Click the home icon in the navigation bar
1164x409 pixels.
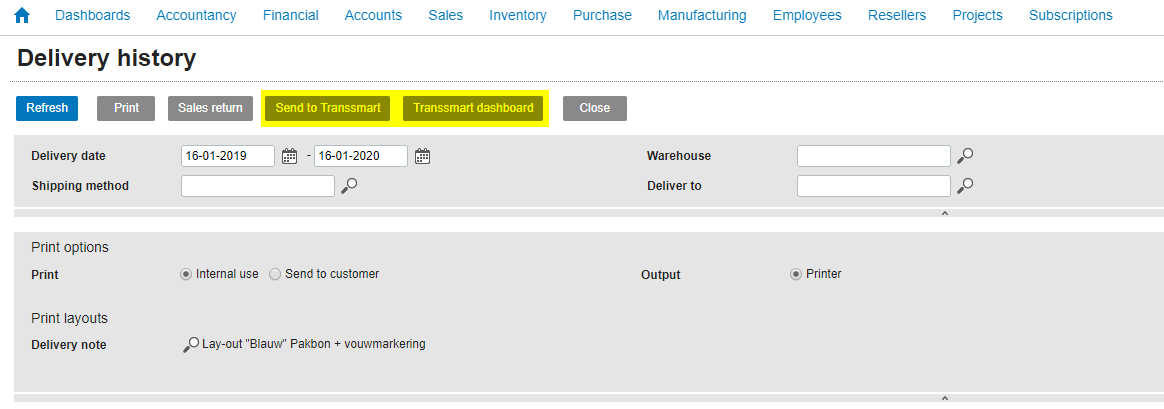(x=22, y=15)
